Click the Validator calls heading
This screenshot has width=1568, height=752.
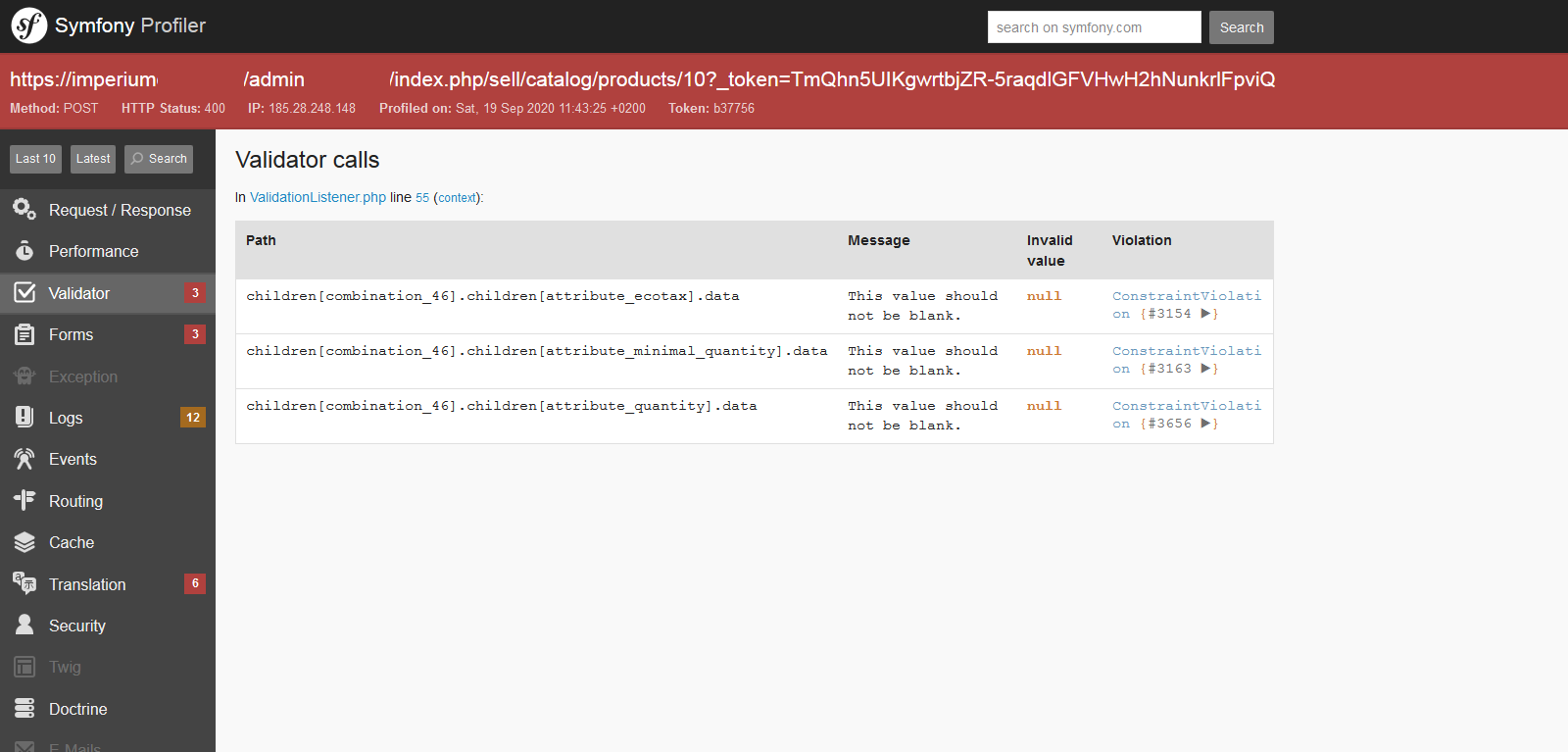[x=308, y=160]
